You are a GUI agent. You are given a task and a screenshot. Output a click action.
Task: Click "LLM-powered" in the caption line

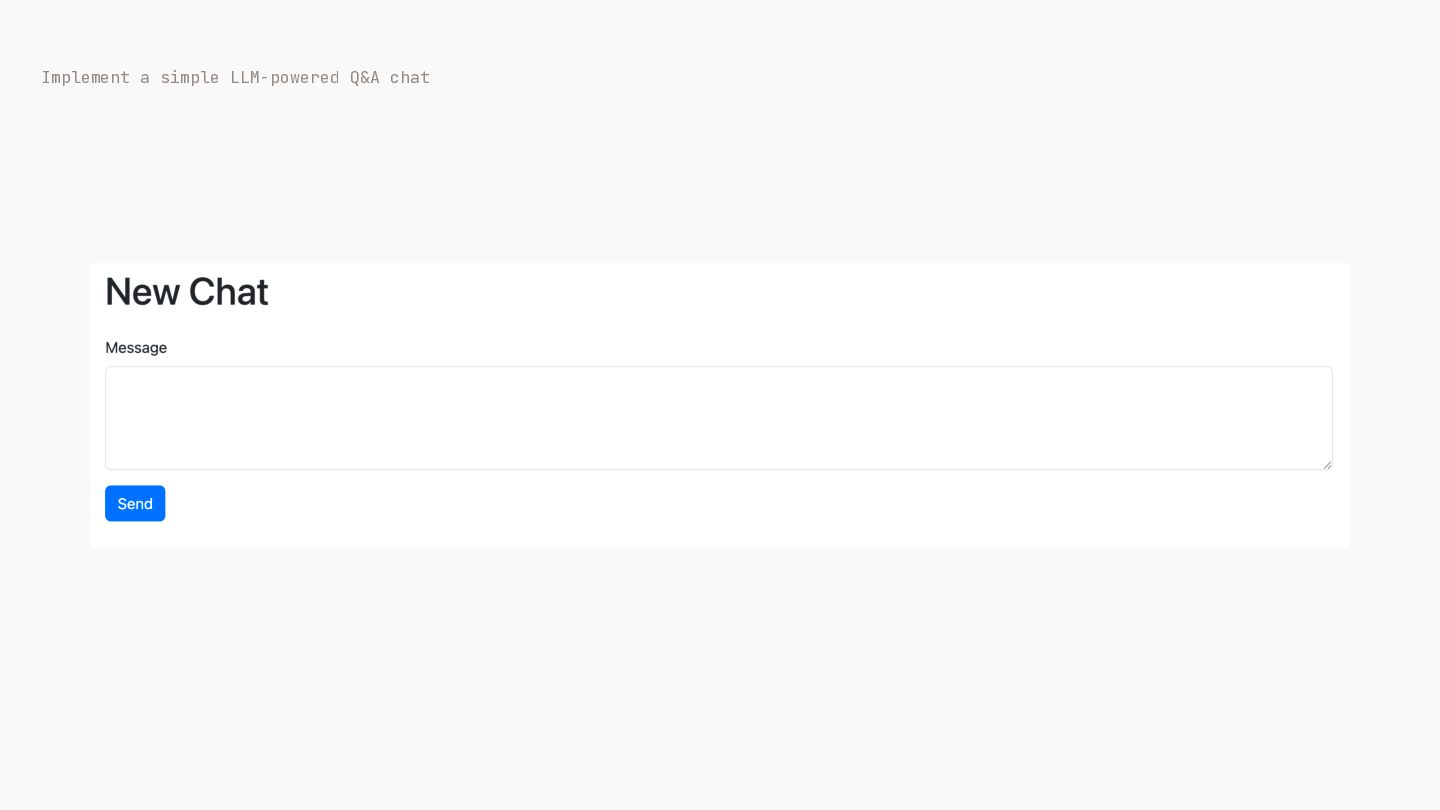(285, 77)
